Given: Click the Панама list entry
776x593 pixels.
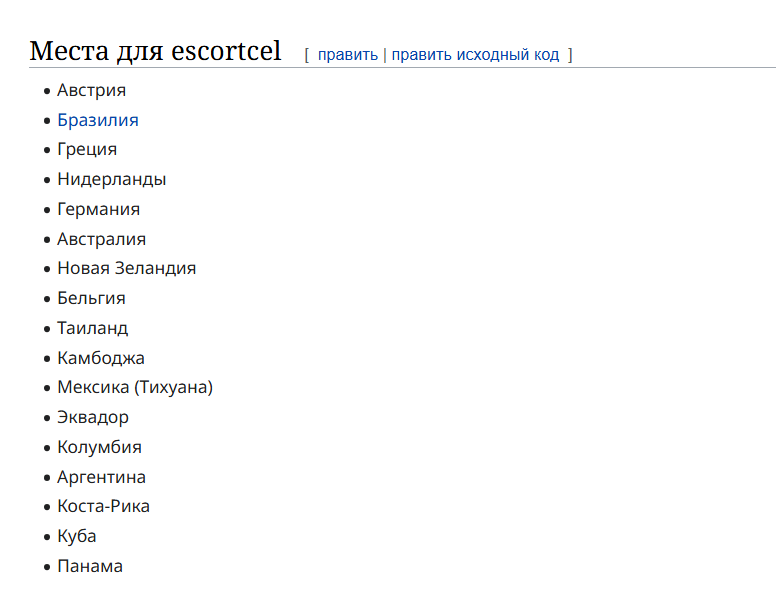Looking at the screenshot, I should 90,566.
